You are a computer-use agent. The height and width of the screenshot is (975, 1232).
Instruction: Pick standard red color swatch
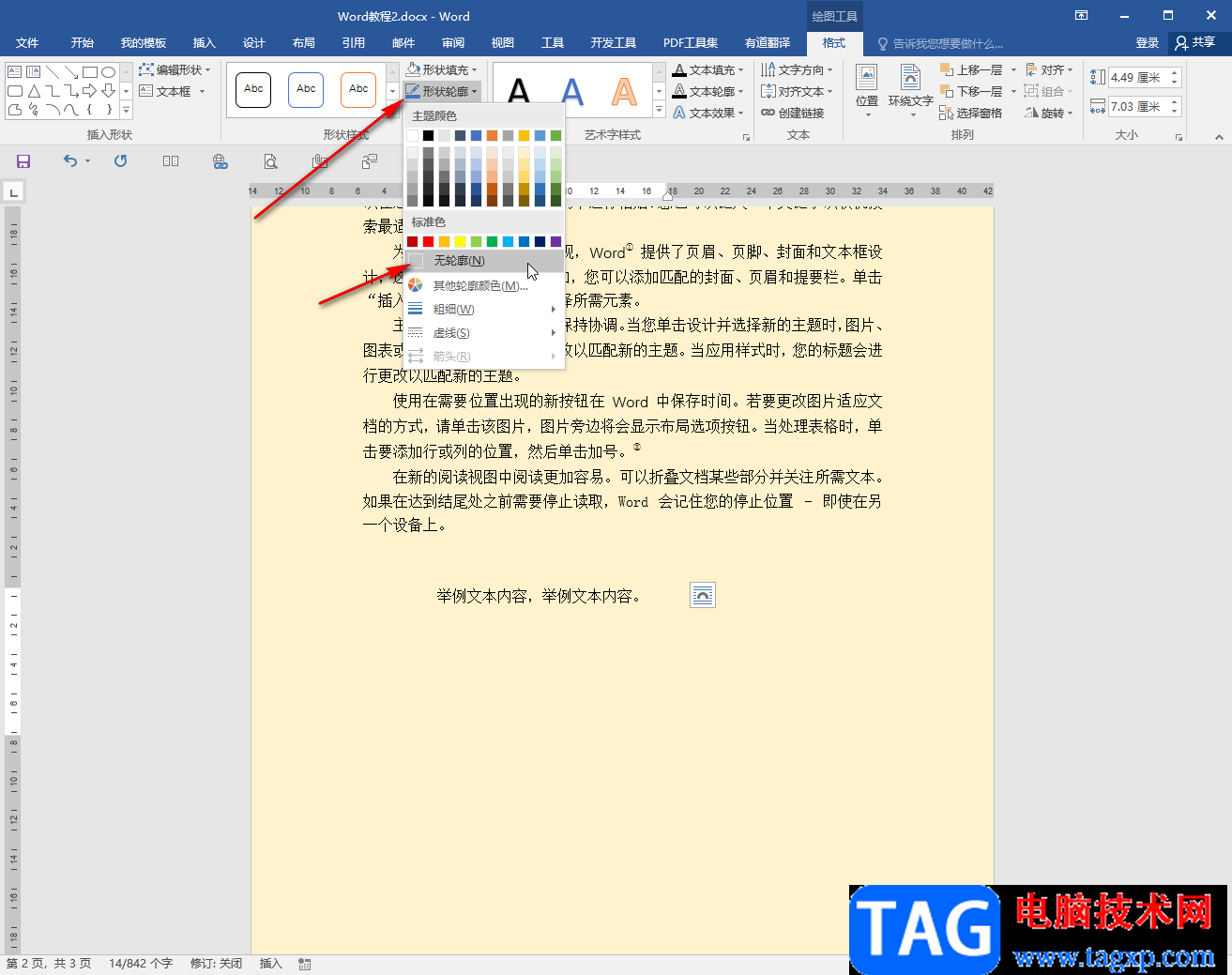pos(428,242)
